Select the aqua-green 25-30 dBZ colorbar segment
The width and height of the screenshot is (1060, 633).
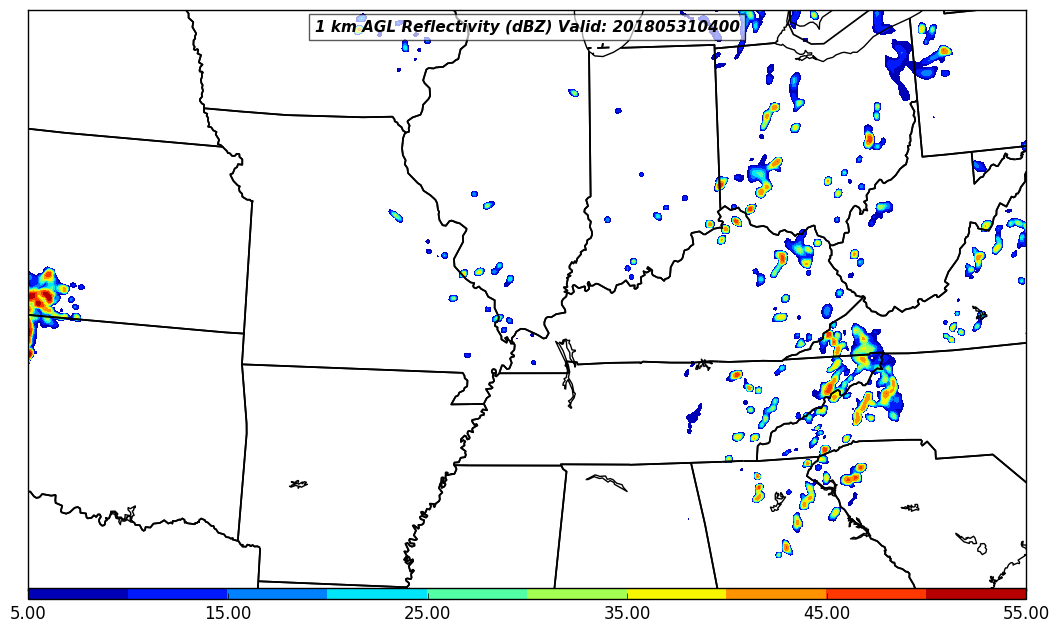point(477,594)
